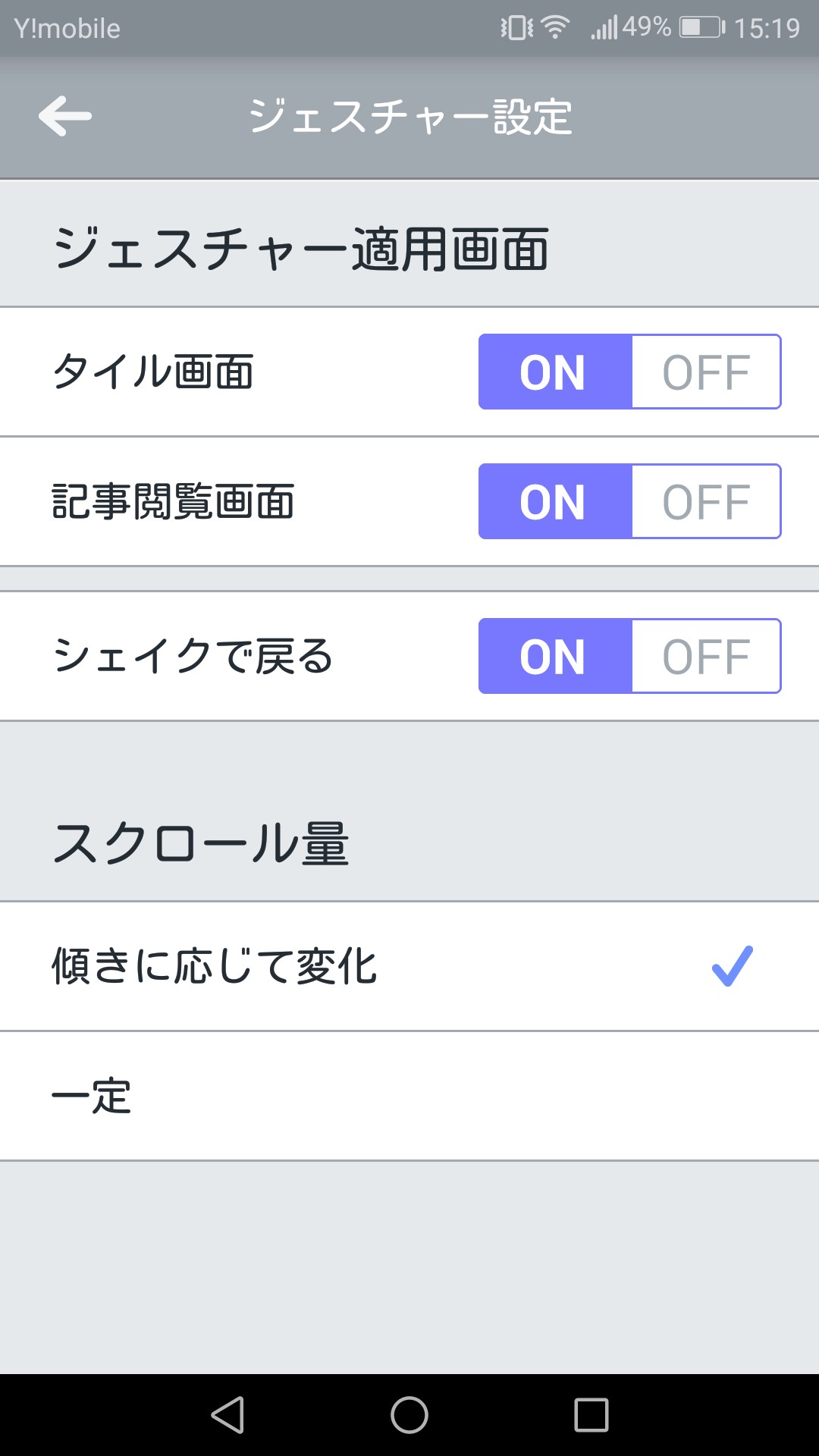Tap the ジェスチャー設定 page title
Image resolution: width=819 pixels, height=1456 pixels.
[x=410, y=117]
